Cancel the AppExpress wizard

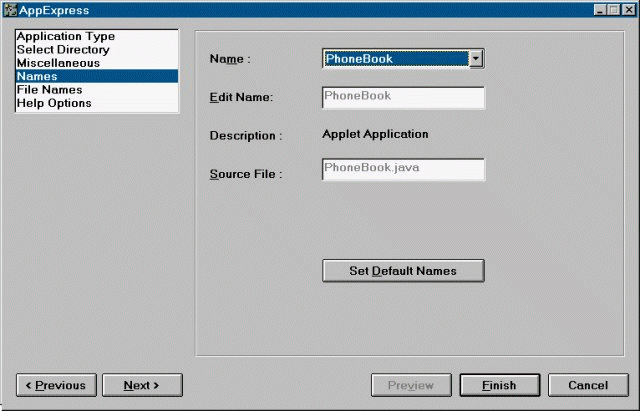point(588,385)
